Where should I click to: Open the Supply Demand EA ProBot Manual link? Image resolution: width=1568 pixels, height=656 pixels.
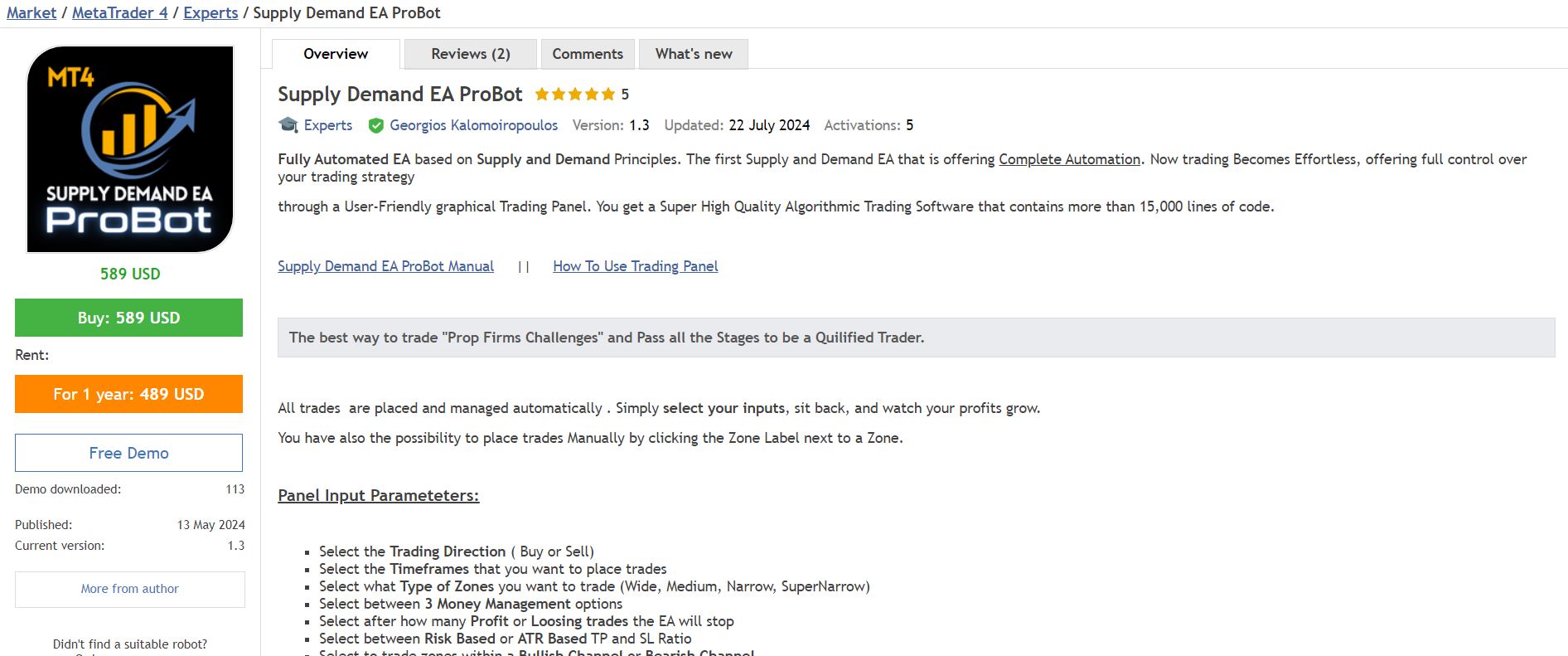[385, 266]
